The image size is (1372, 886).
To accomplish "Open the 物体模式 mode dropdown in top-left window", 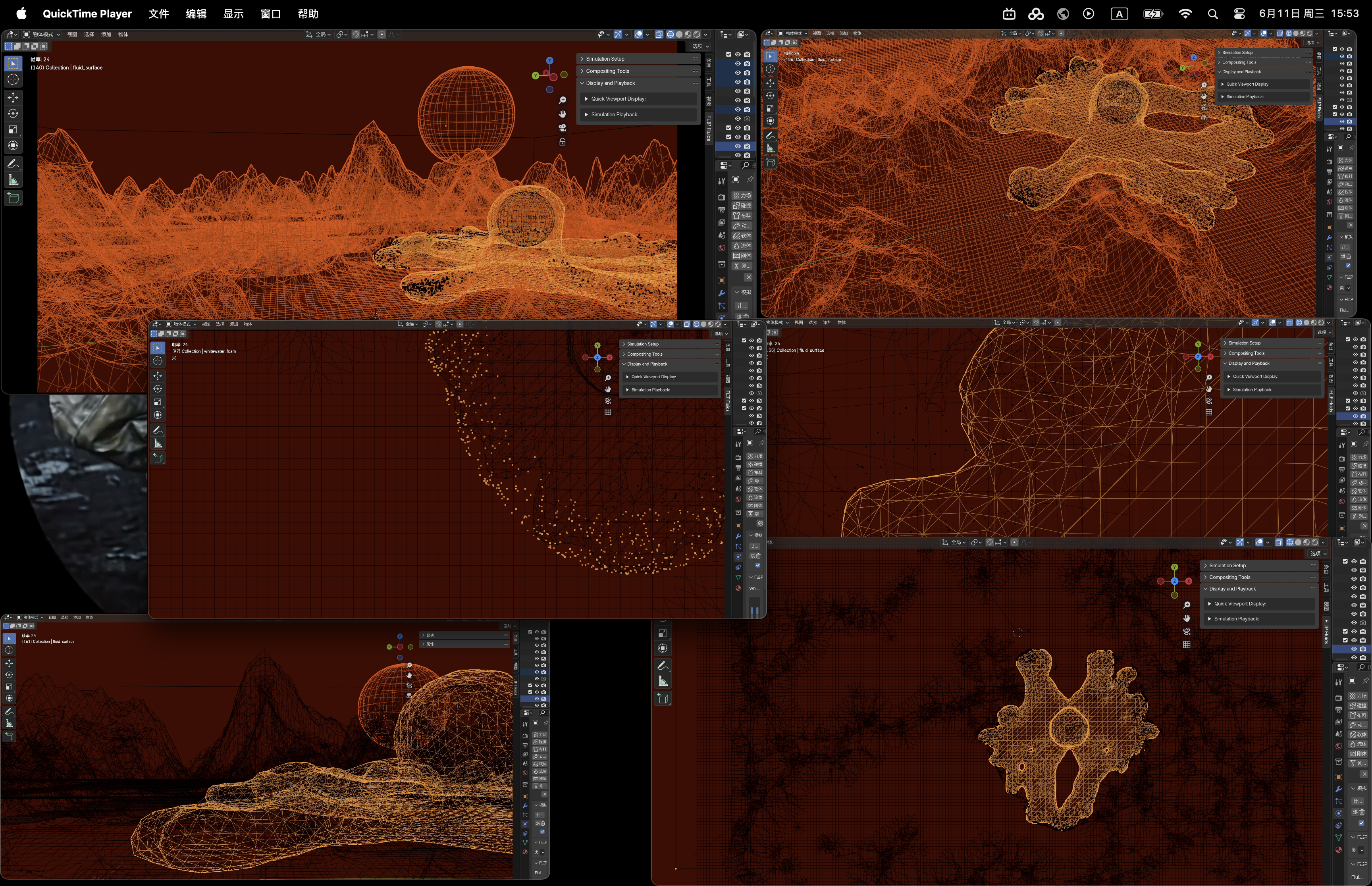I will (x=41, y=35).
